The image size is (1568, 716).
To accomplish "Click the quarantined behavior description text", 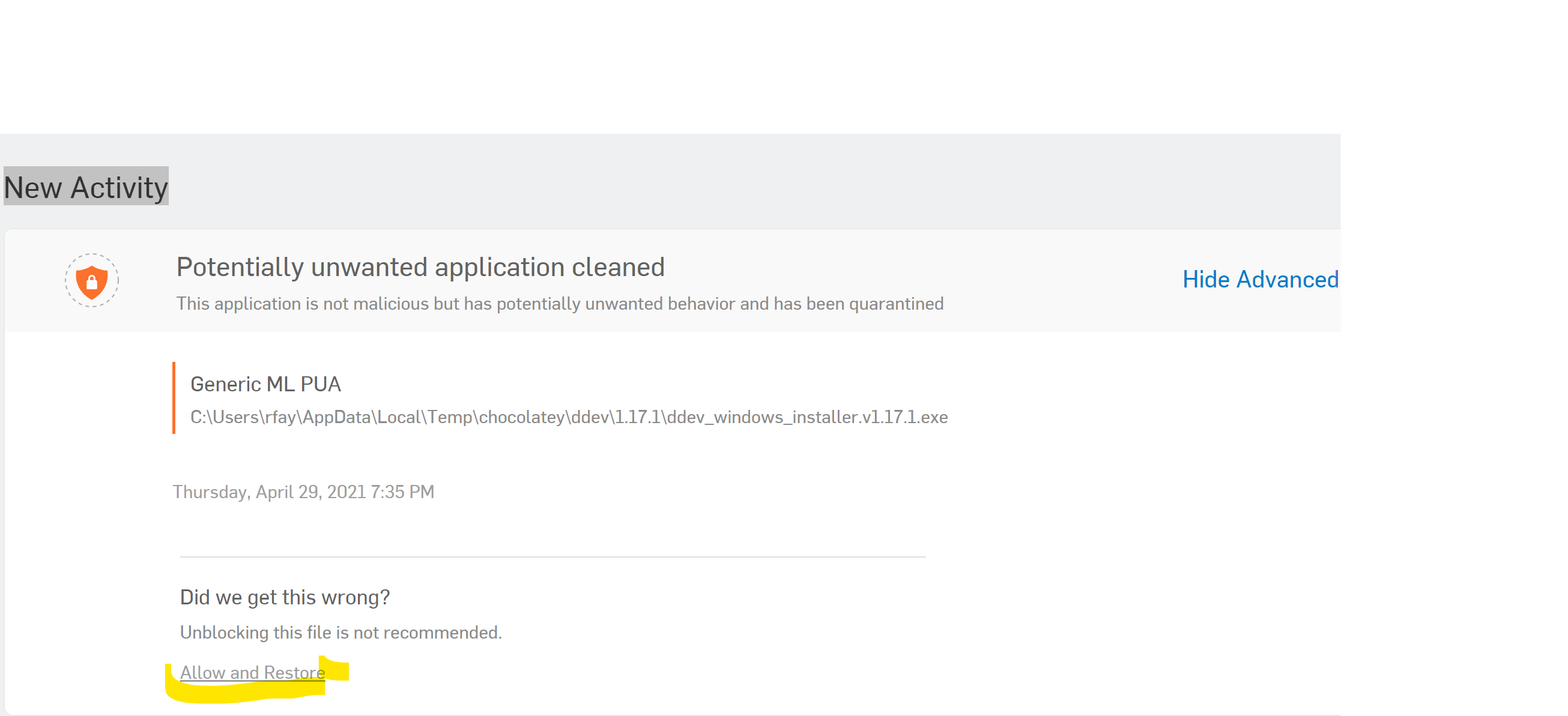I will pyautogui.click(x=560, y=303).
